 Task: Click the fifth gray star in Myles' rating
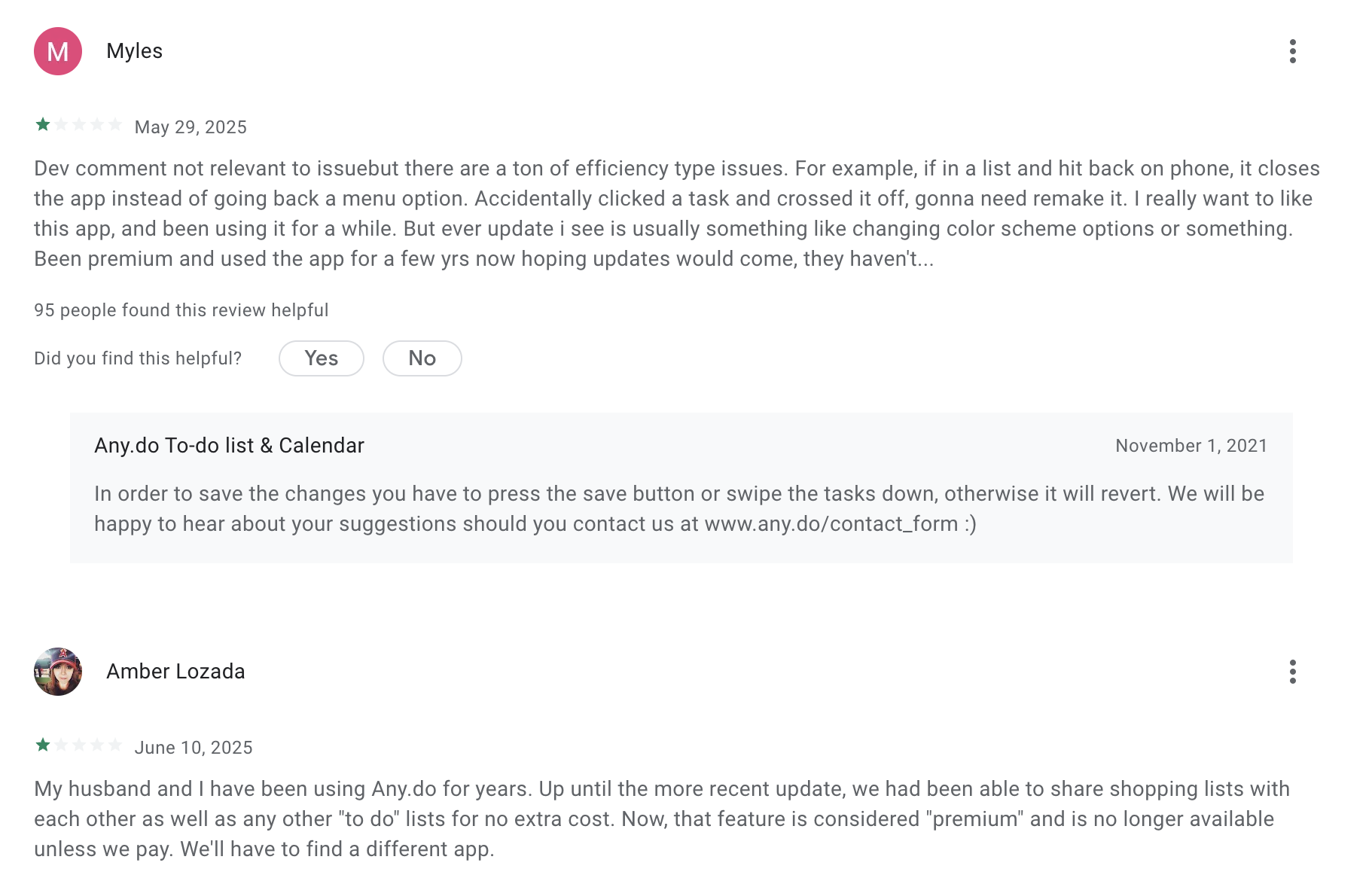click(115, 124)
